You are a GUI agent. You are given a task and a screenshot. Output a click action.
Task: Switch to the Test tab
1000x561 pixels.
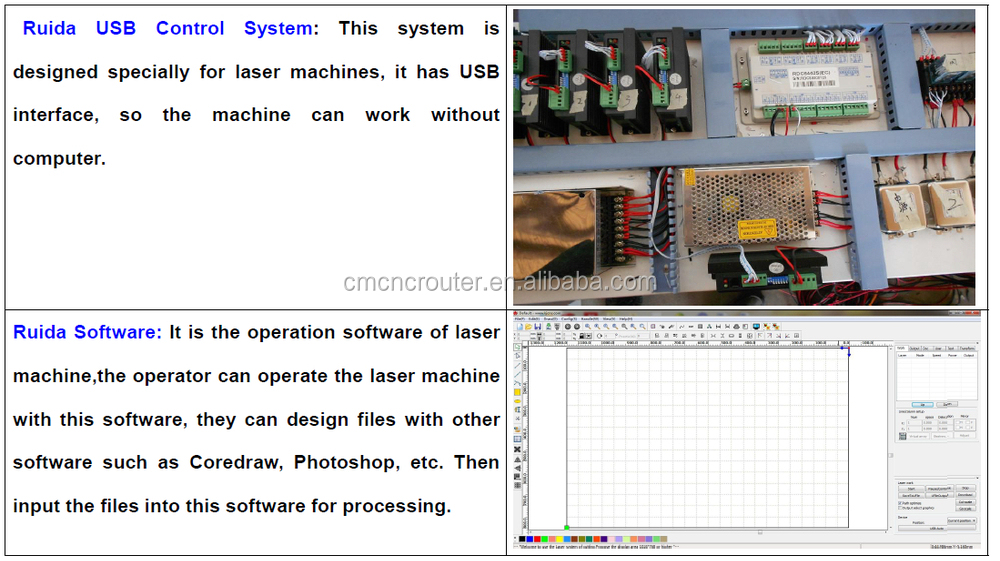click(951, 349)
